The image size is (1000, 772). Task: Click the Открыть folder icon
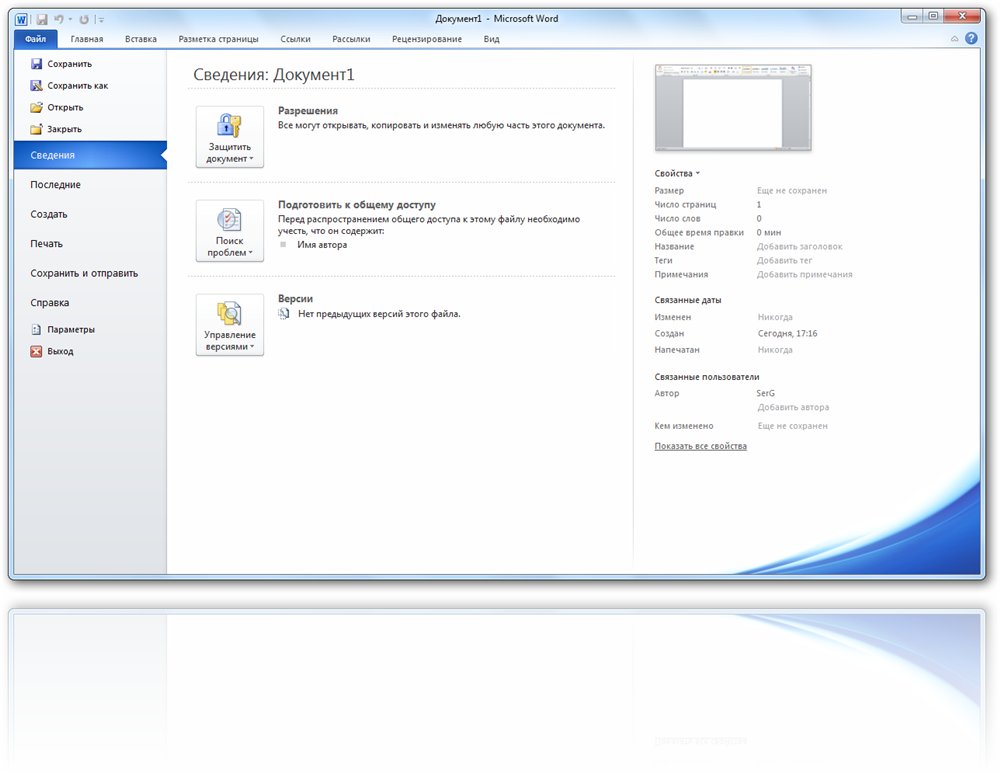(36, 107)
